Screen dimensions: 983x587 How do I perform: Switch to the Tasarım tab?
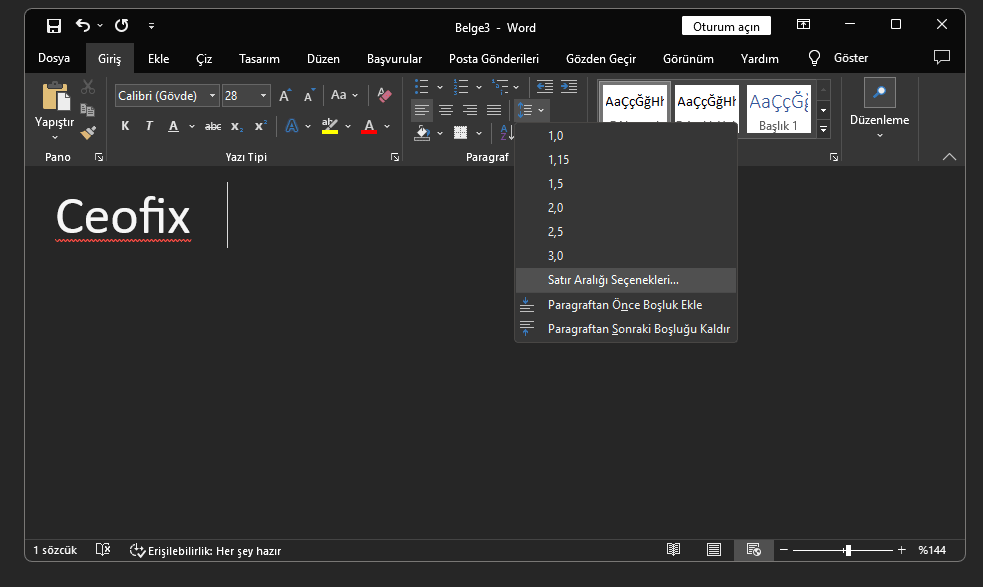point(260,59)
